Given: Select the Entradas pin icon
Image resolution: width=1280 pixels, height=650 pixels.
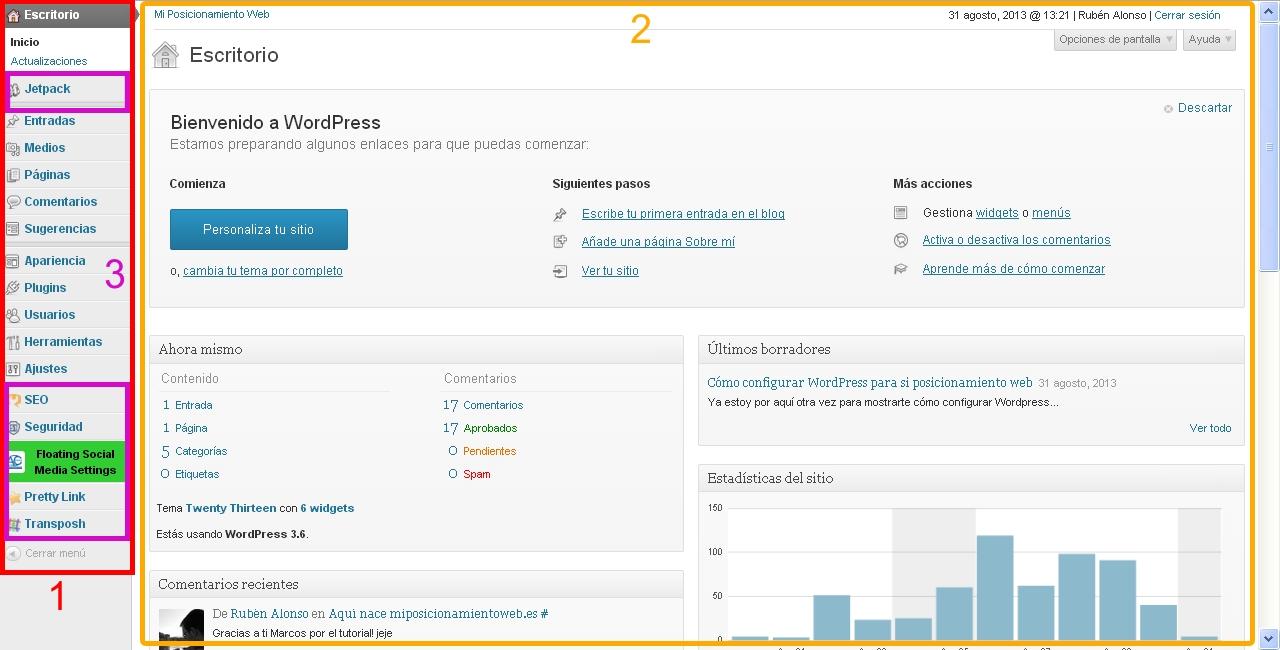Looking at the screenshot, I should pyautogui.click(x=14, y=120).
